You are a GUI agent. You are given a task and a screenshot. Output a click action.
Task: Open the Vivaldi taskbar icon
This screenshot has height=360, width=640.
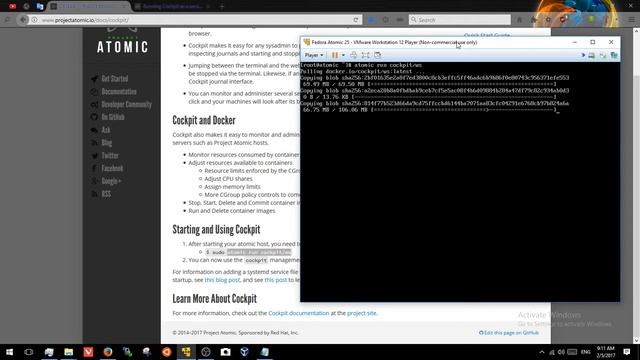(88, 352)
